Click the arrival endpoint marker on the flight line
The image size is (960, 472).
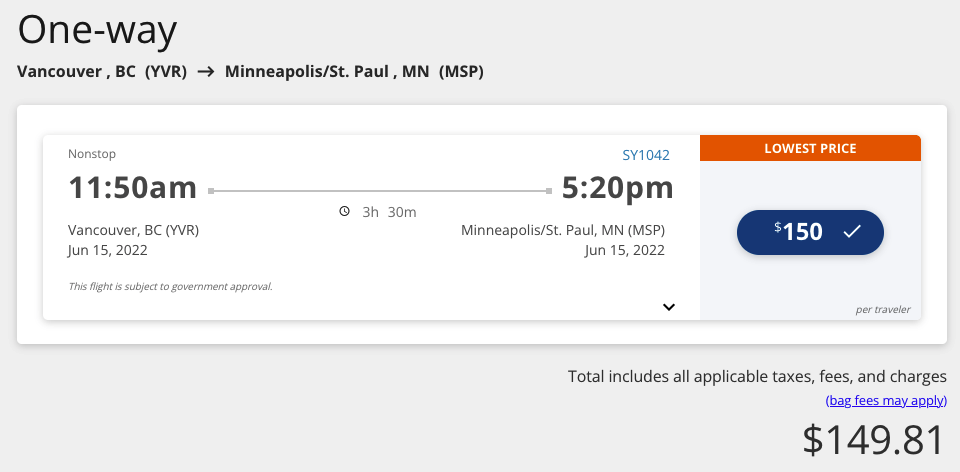549,189
